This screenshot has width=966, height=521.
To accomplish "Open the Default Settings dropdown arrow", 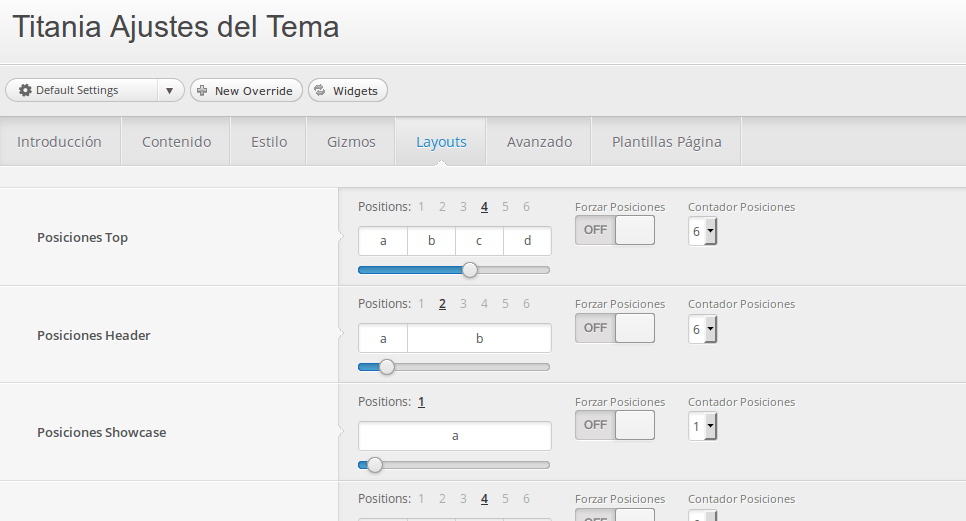I will pyautogui.click(x=169, y=91).
